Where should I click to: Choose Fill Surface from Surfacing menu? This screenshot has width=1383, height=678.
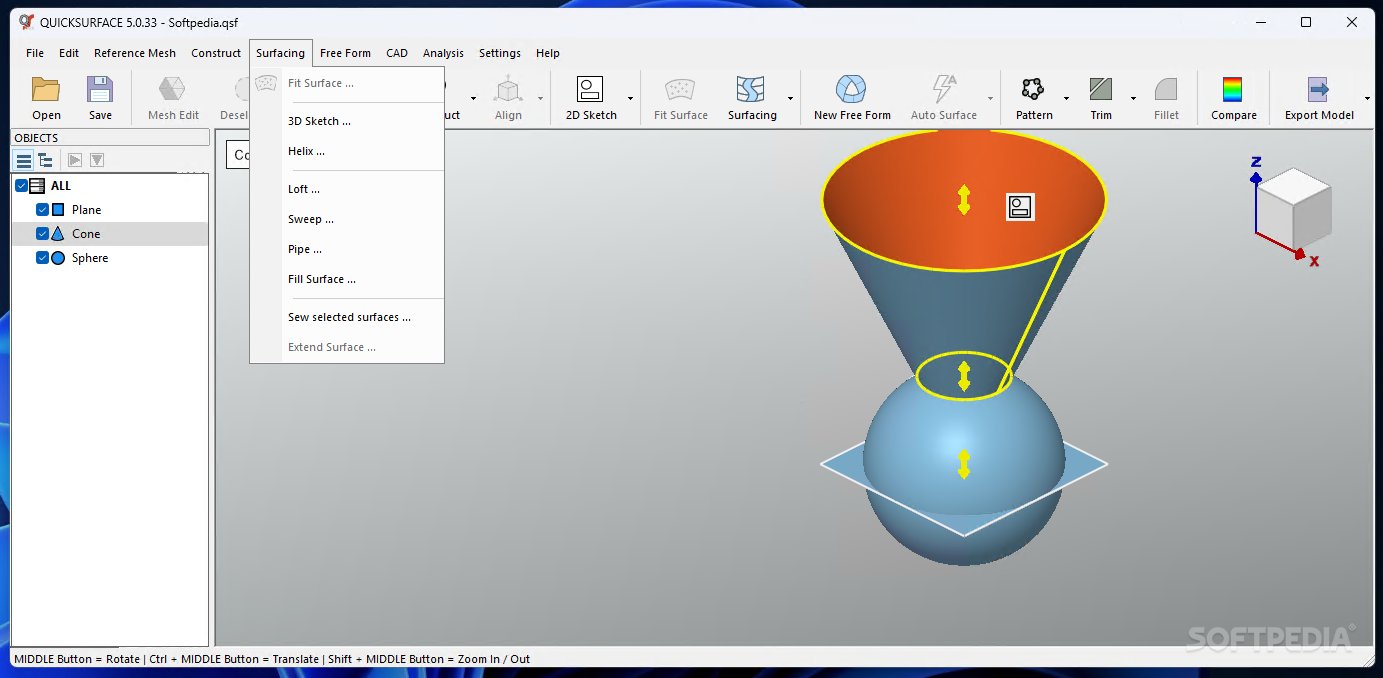click(x=347, y=279)
